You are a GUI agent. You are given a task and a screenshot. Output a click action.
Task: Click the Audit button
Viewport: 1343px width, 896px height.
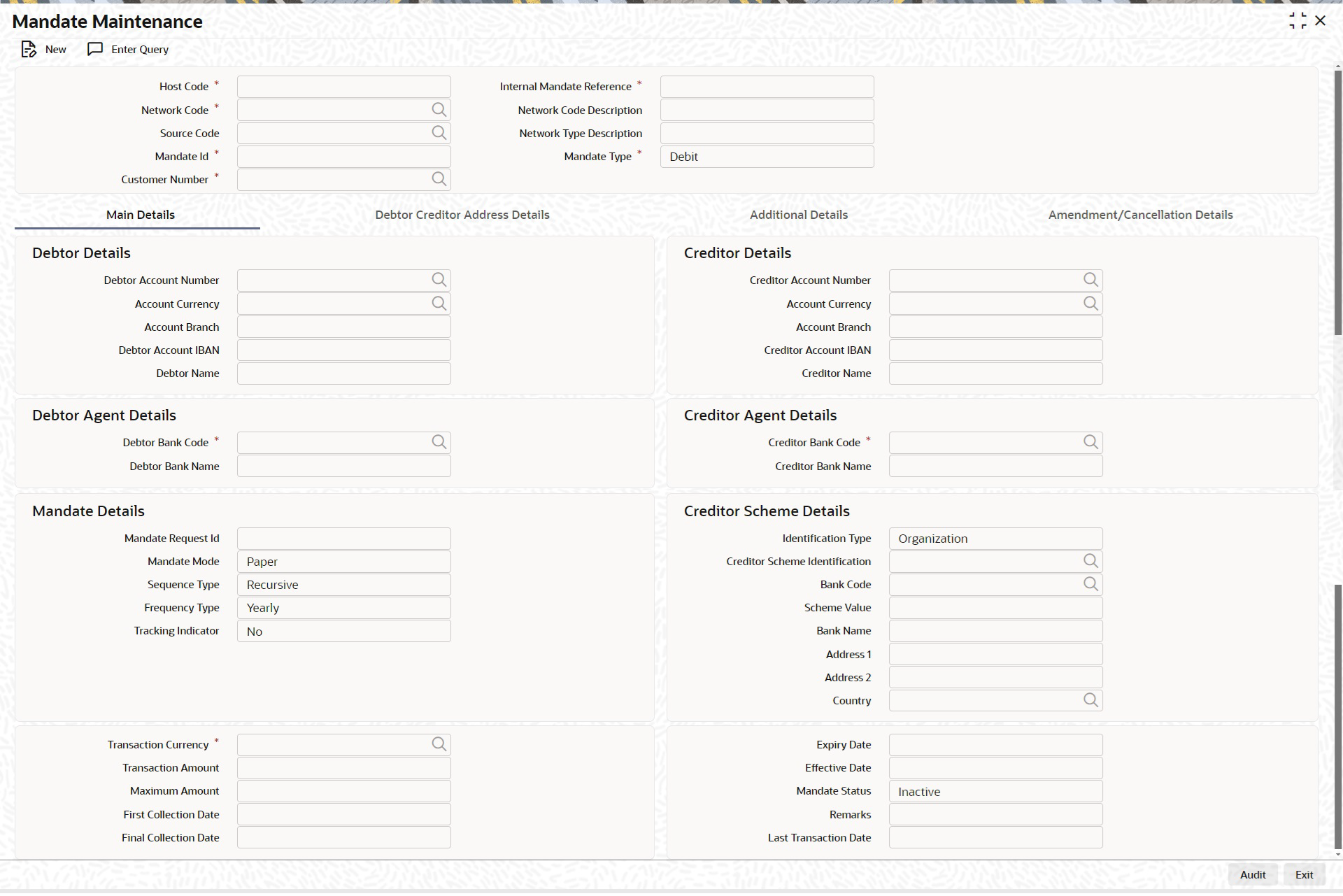point(1252,874)
